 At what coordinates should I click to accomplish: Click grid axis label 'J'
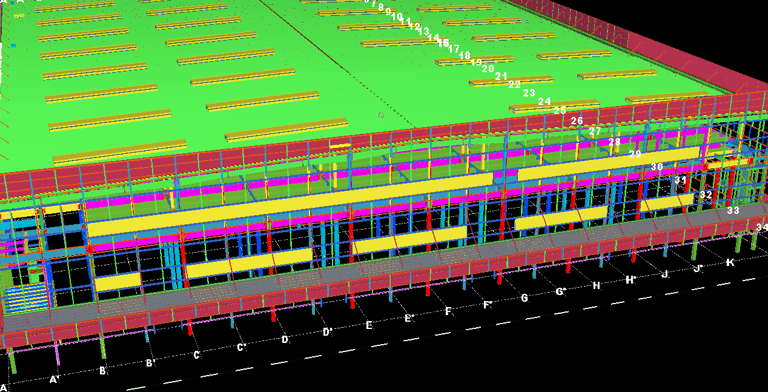coord(665,274)
